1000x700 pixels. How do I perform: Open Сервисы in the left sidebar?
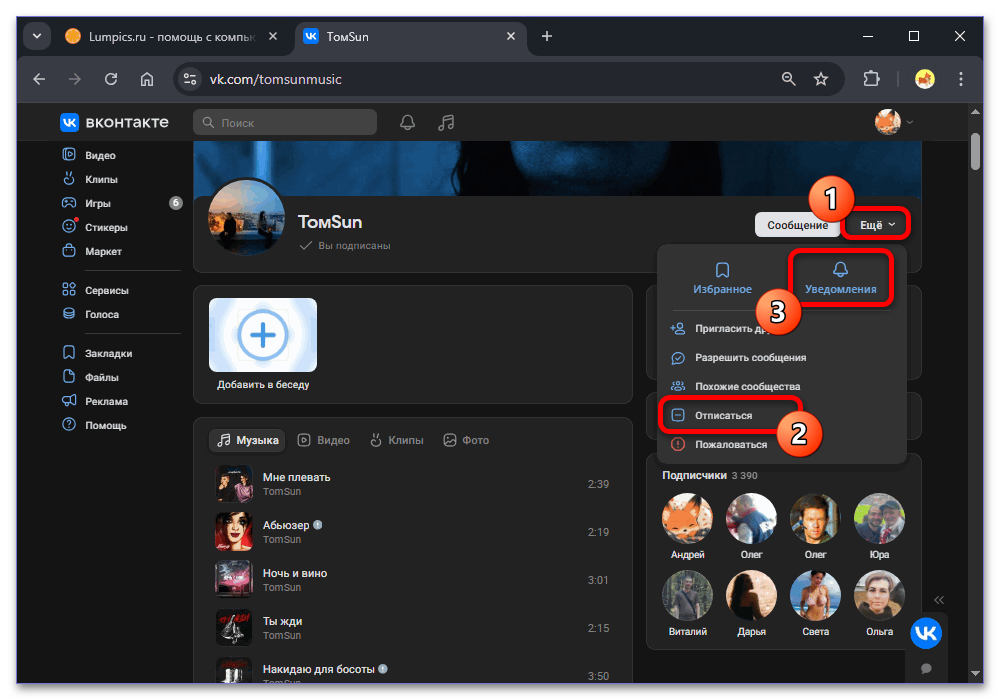tap(96, 290)
